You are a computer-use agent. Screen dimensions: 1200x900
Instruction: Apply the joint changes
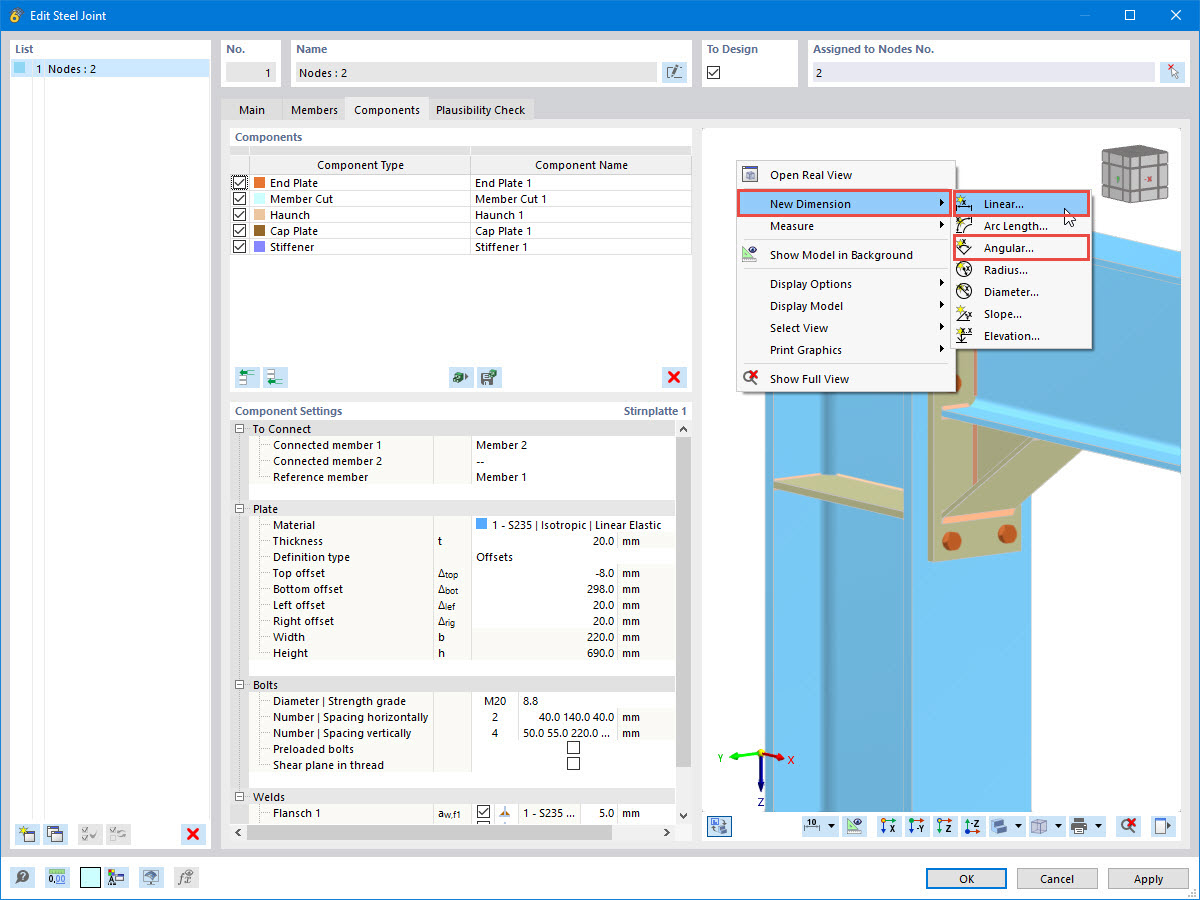1147,878
